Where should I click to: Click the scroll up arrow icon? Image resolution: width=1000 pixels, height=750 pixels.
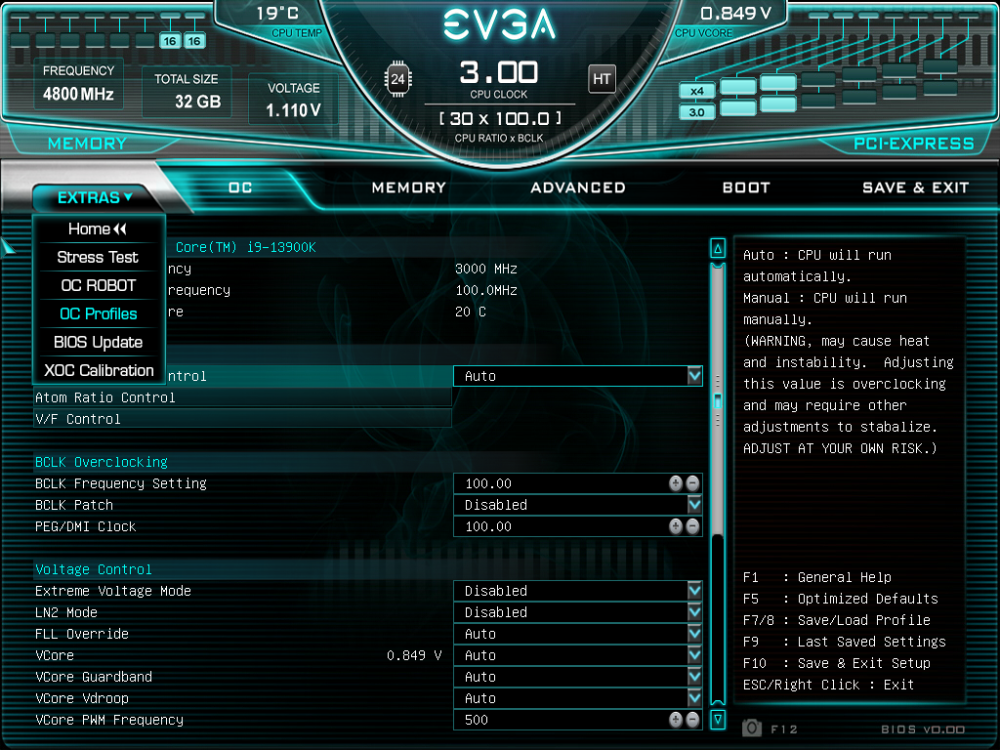[717, 248]
